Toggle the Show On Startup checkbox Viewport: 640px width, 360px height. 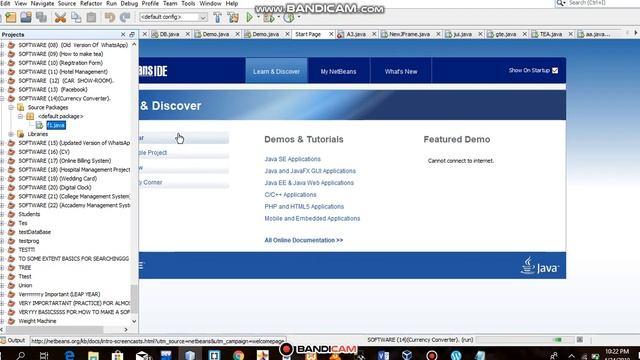[x=555, y=71]
